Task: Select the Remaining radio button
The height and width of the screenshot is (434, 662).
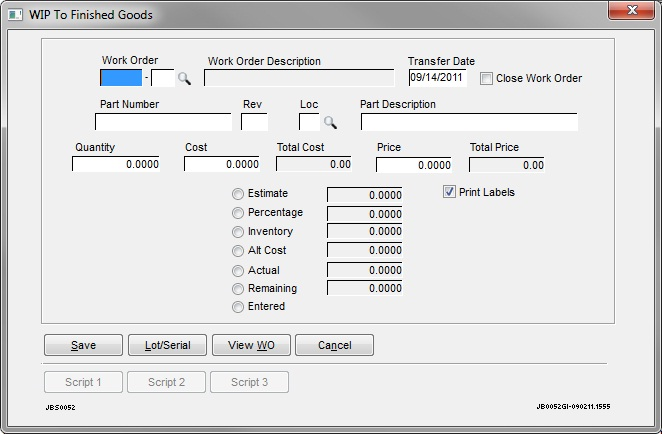Action: tap(238, 289)
